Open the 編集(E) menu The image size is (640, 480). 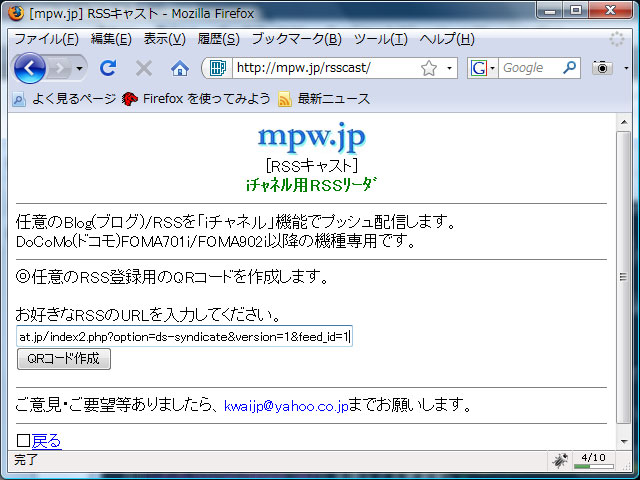(111, 39)
